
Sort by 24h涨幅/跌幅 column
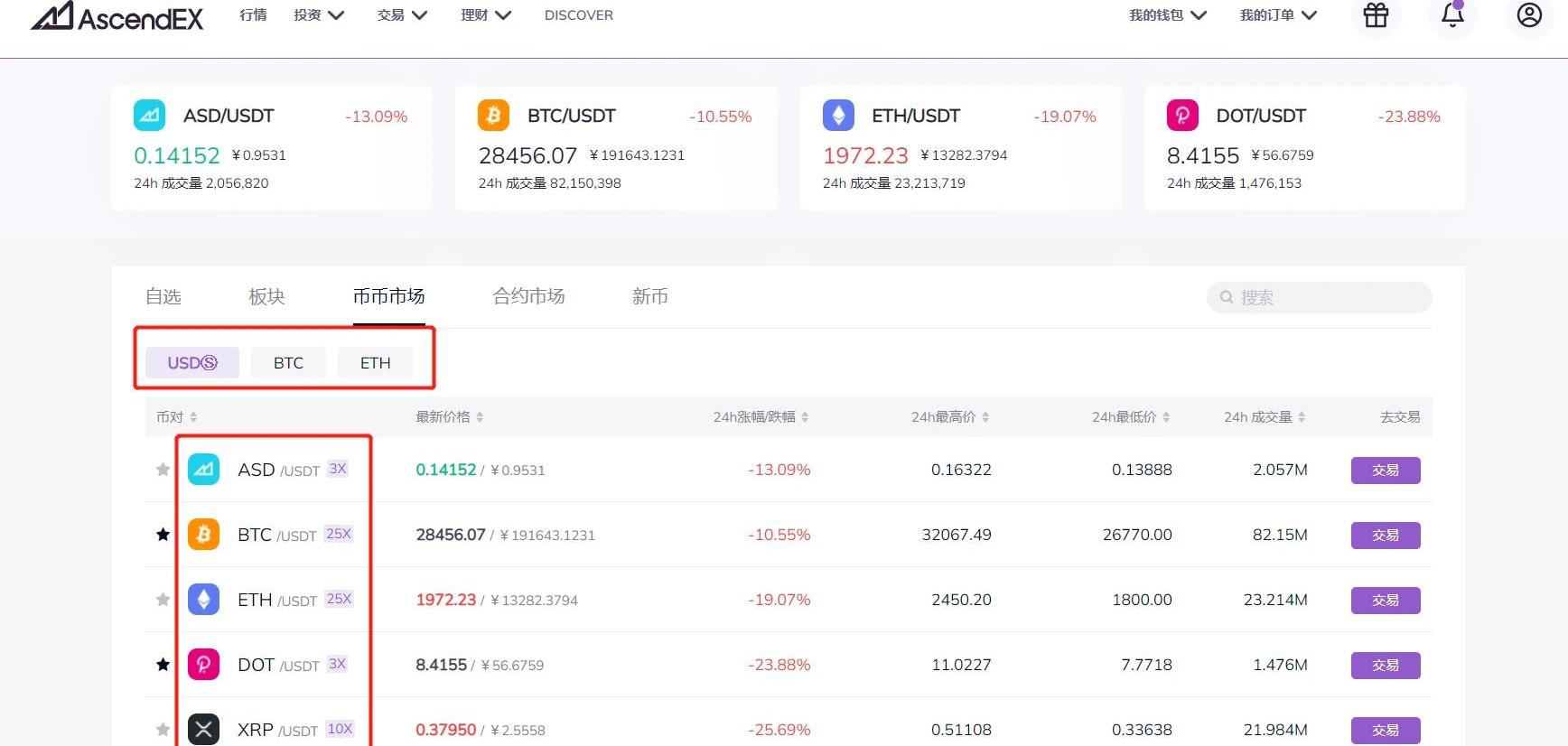761,417
